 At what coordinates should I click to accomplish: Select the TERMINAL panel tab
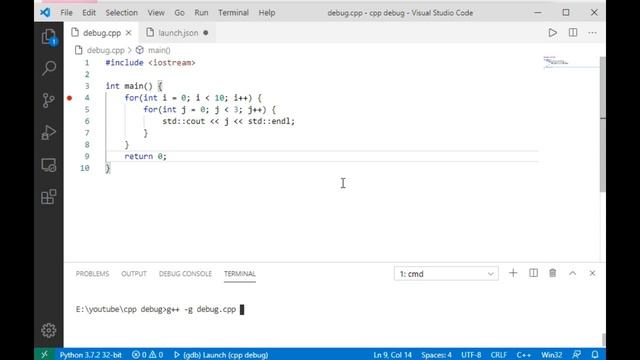tap(240, 274)
